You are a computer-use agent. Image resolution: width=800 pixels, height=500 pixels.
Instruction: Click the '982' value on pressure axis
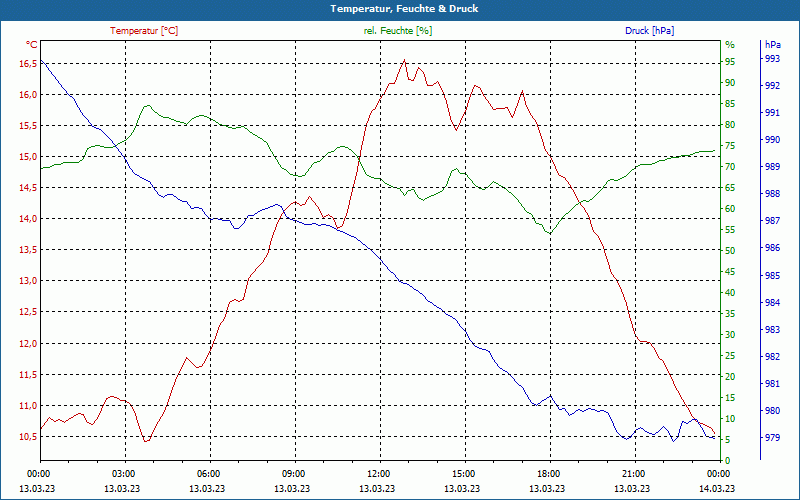(x=772, y=357)
